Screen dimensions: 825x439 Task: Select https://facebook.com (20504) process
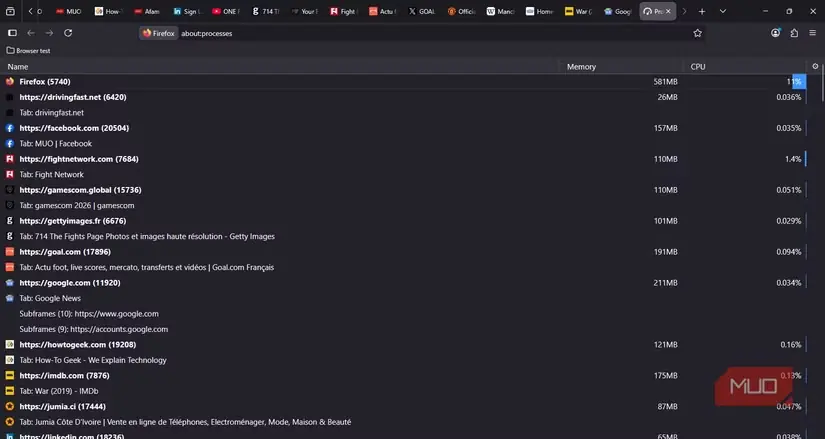(405, 128)
